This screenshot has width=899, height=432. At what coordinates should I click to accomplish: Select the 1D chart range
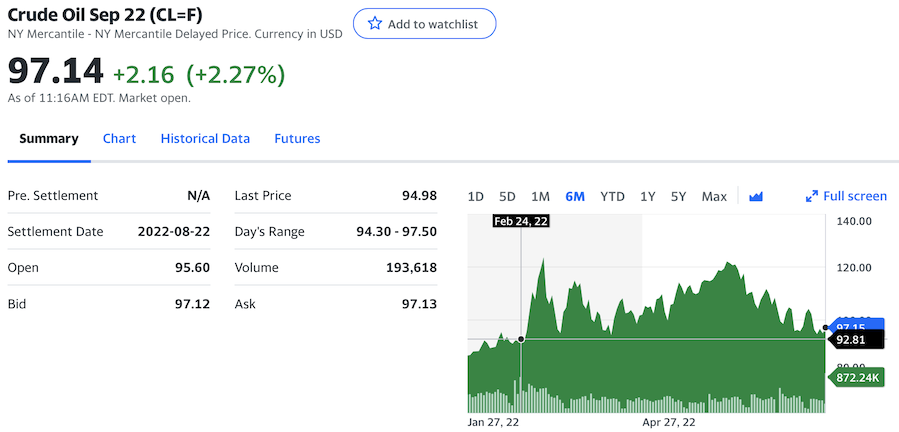click(476, 196)
